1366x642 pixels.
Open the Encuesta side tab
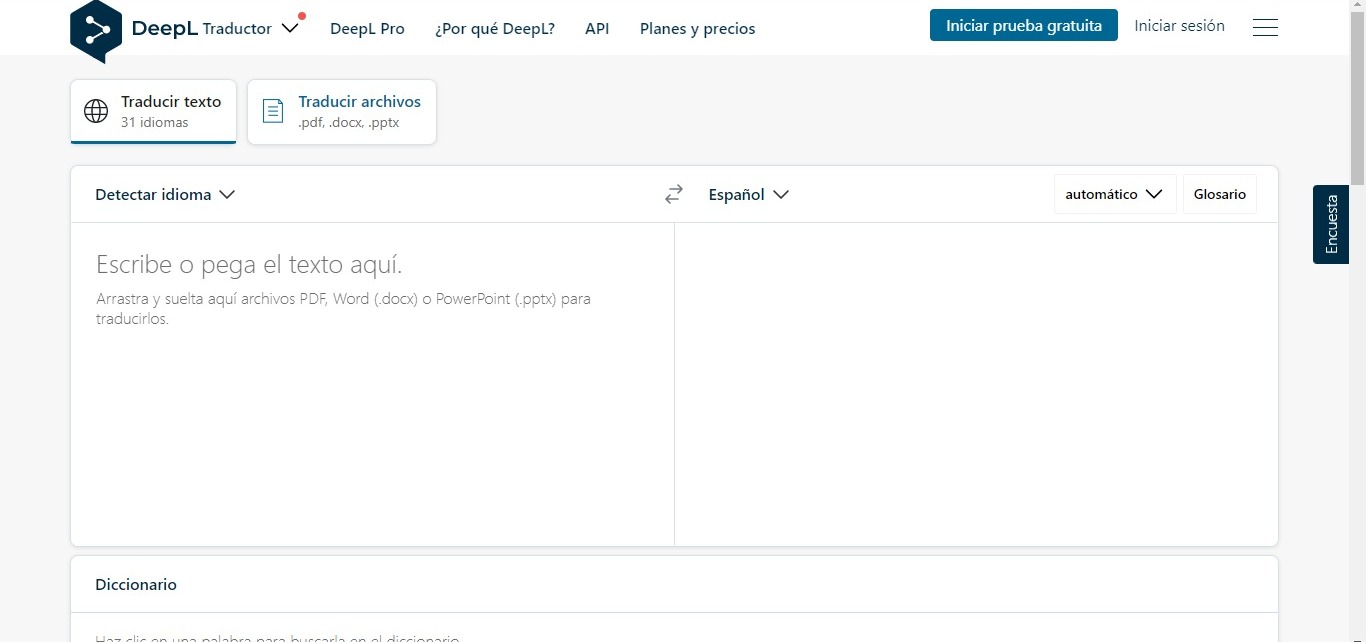coord(1331,224)
